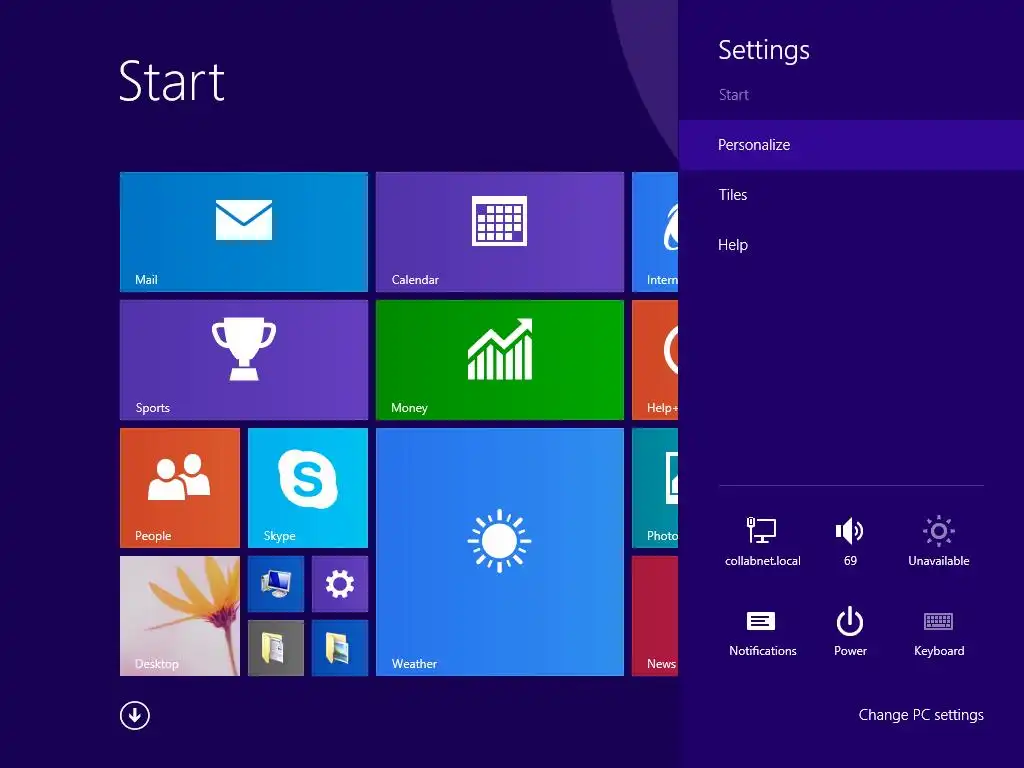Open the Mail tile
The height and width of the screenshot is (768, 1024).
[244, 232]
